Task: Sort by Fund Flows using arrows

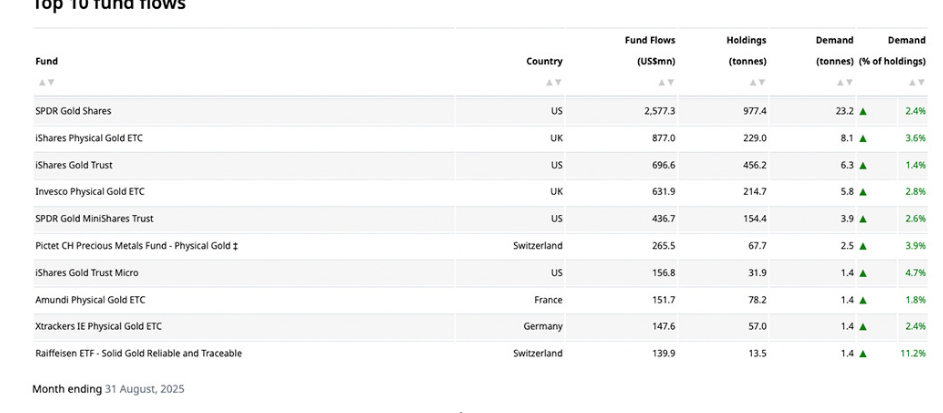Action: click(x=666, y=82)
